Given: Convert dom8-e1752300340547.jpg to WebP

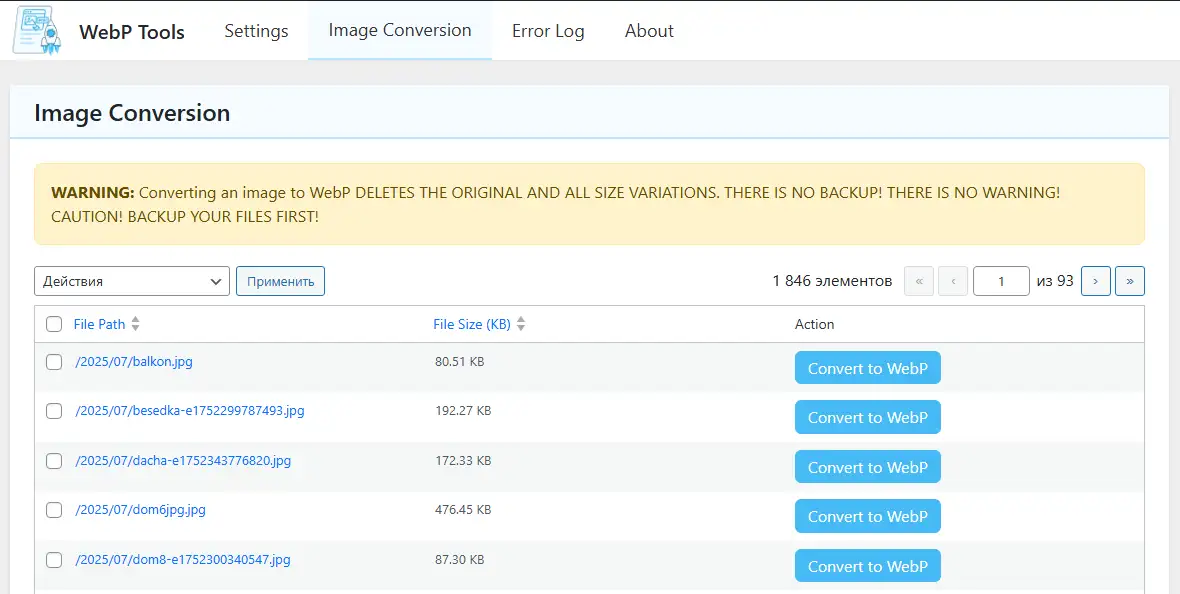Looking at the screenshot, I should [x=867, y=566].
